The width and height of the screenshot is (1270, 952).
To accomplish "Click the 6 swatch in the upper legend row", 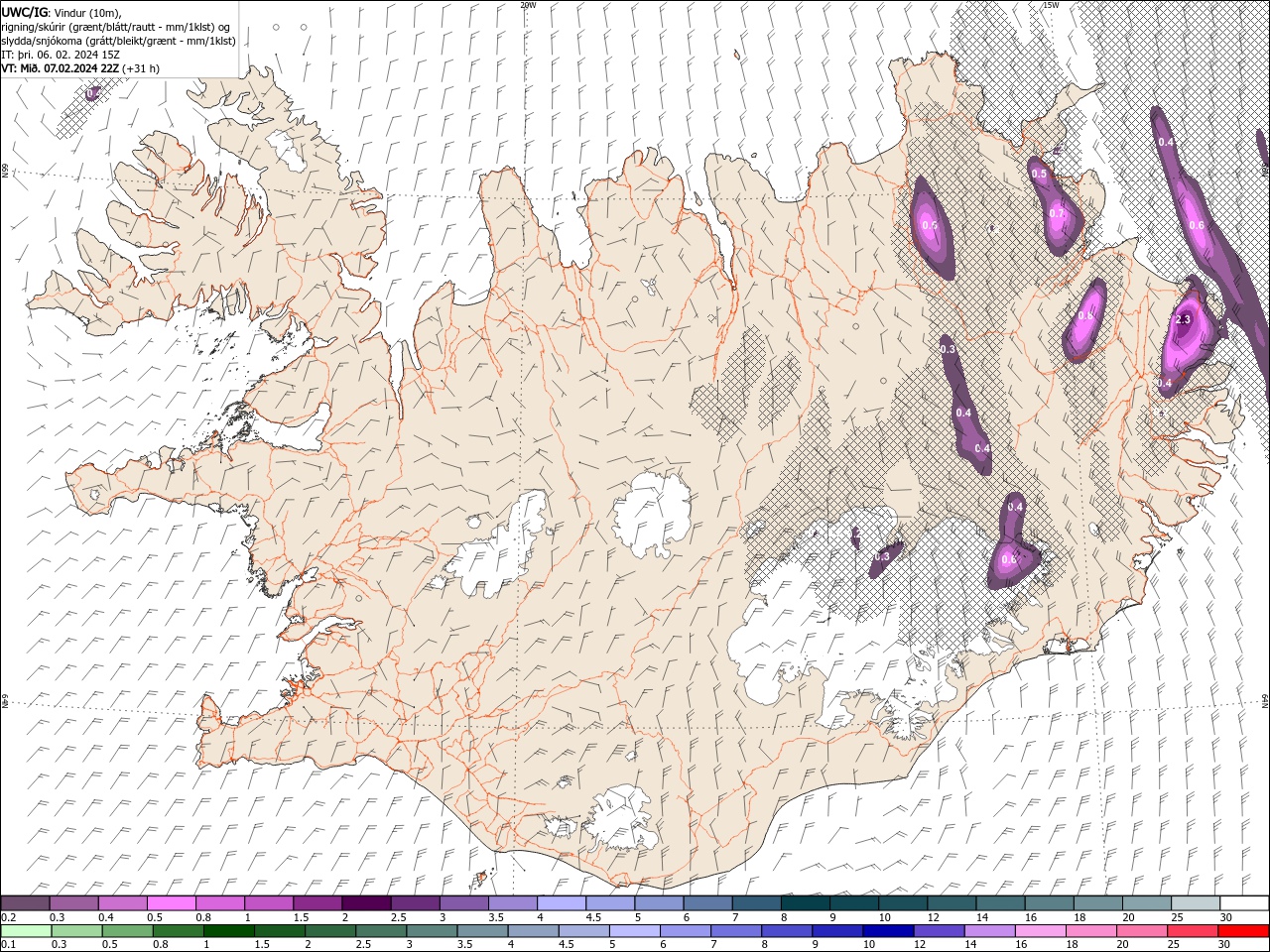I will click(x=706, y=903).
